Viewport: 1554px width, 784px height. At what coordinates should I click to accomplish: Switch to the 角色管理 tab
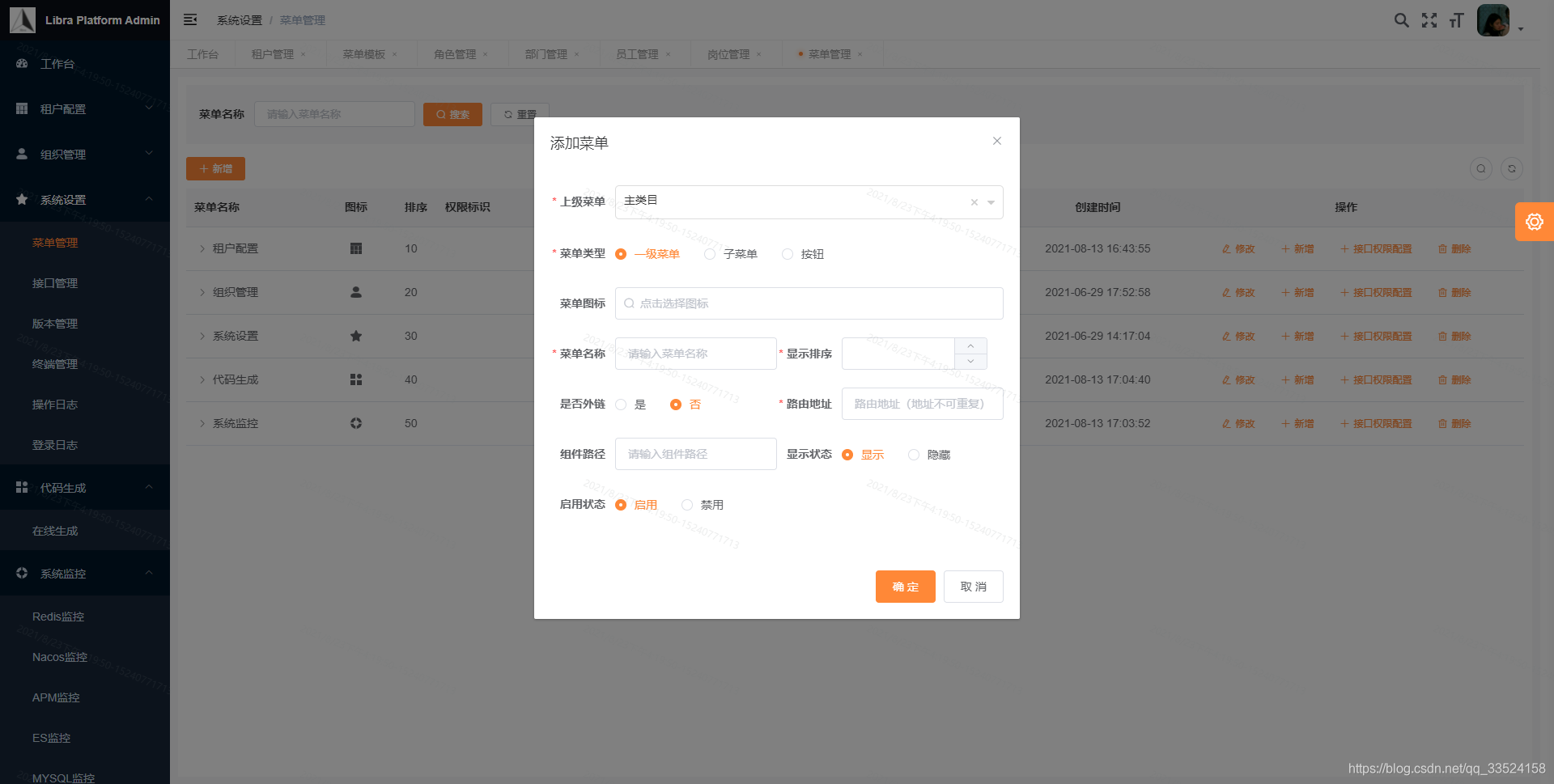pos(456,53)
